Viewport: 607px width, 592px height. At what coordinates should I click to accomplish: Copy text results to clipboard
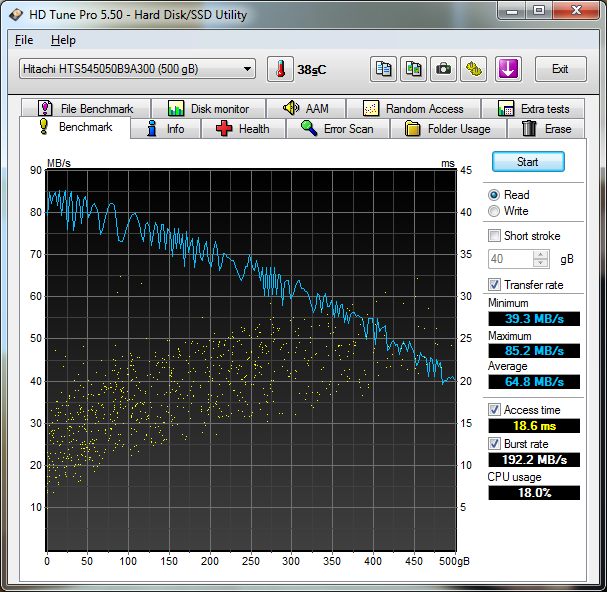[383, 69]
